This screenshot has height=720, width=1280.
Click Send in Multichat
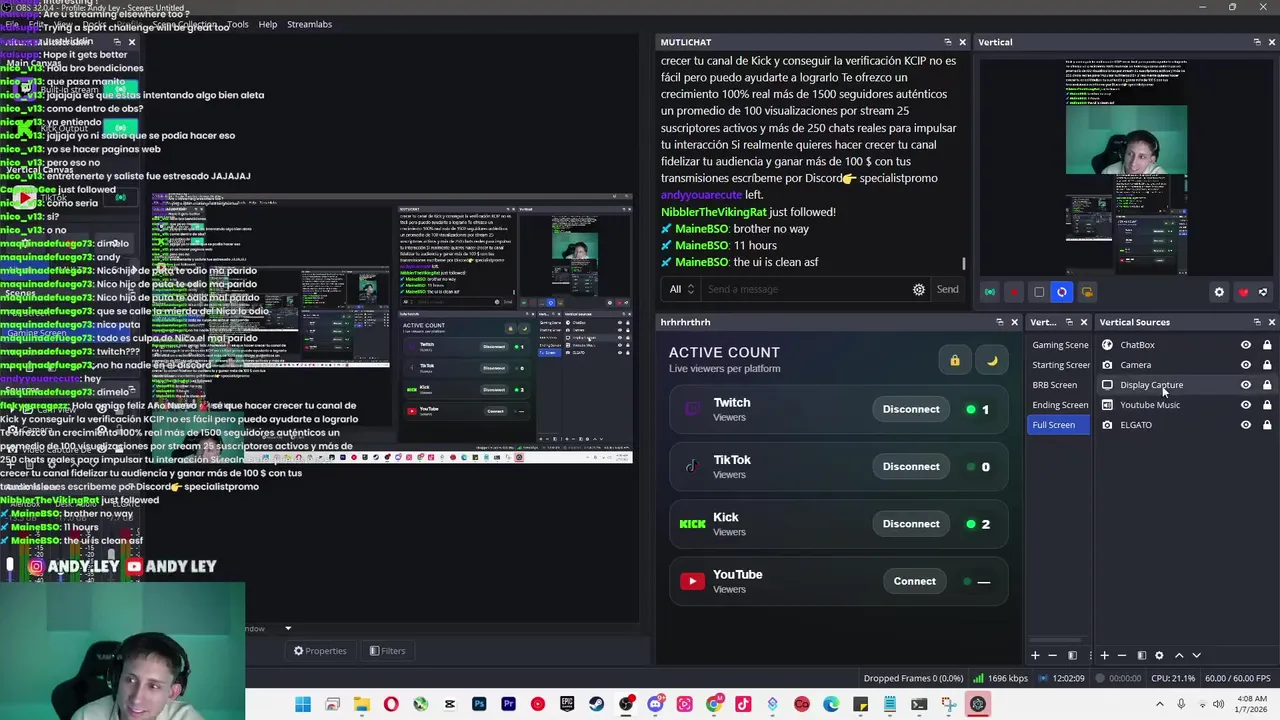[x=947, y=289]
